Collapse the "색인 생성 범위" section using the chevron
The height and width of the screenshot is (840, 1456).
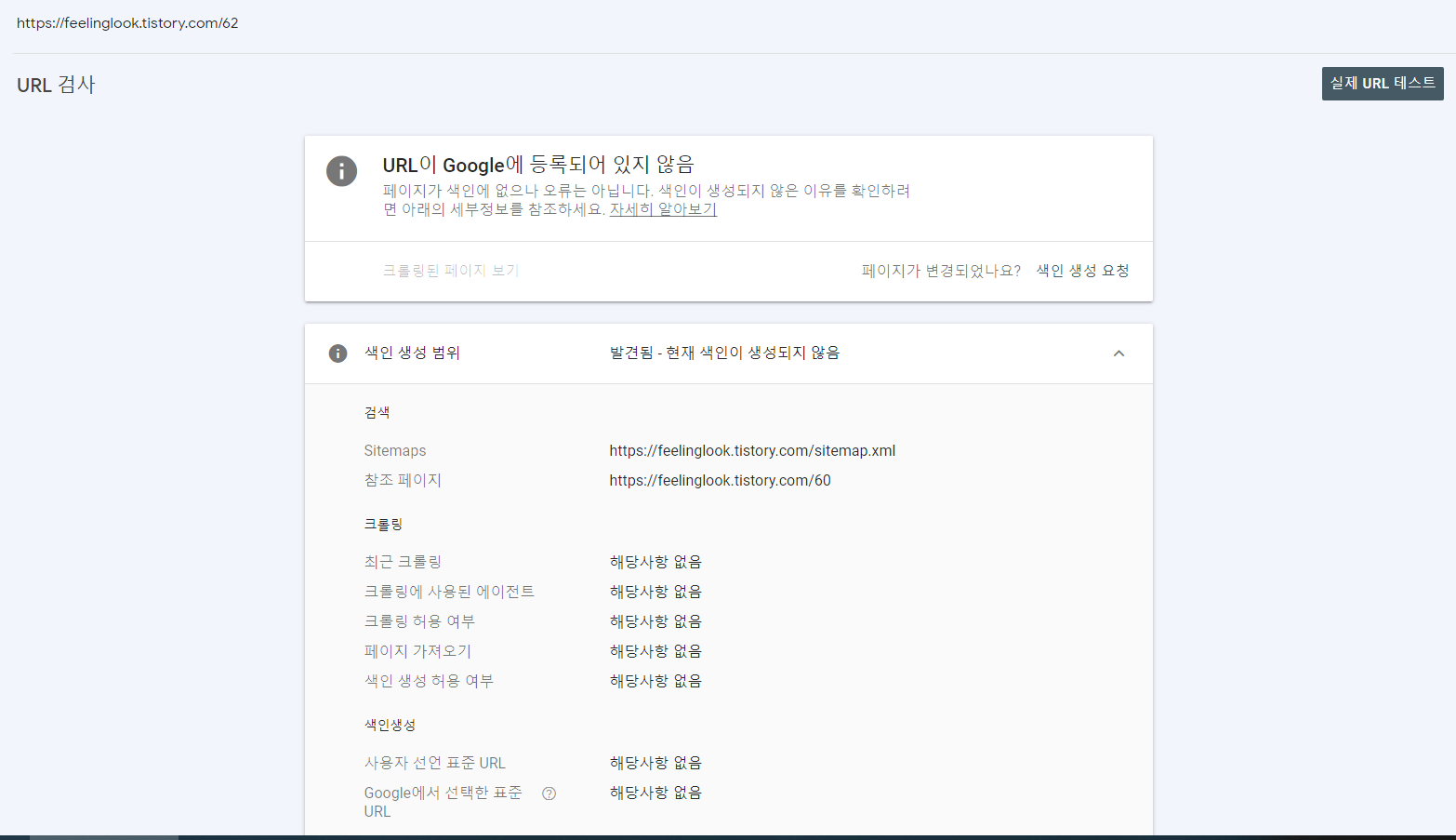point(1118,353)
